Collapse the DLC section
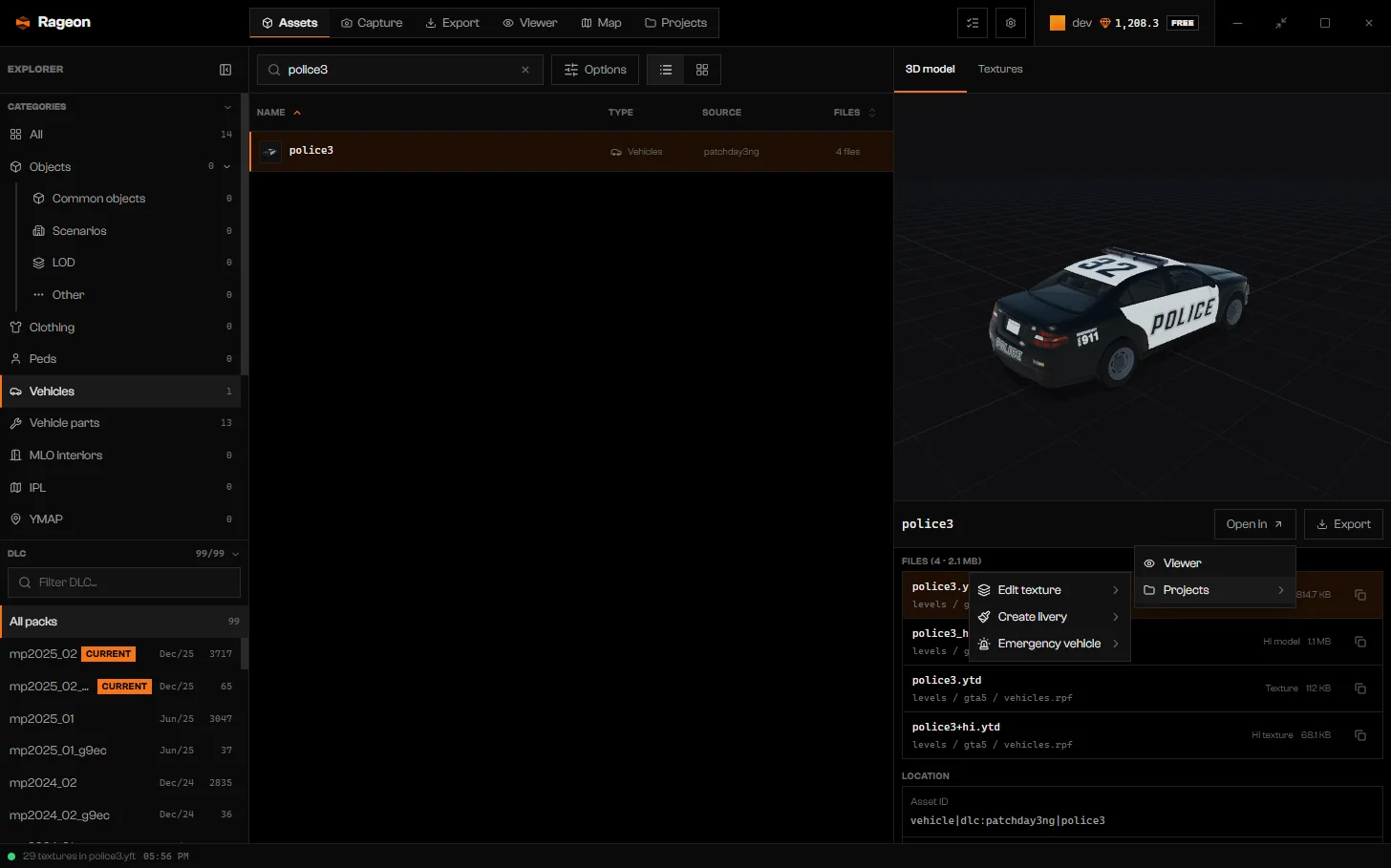 (235, 554)
